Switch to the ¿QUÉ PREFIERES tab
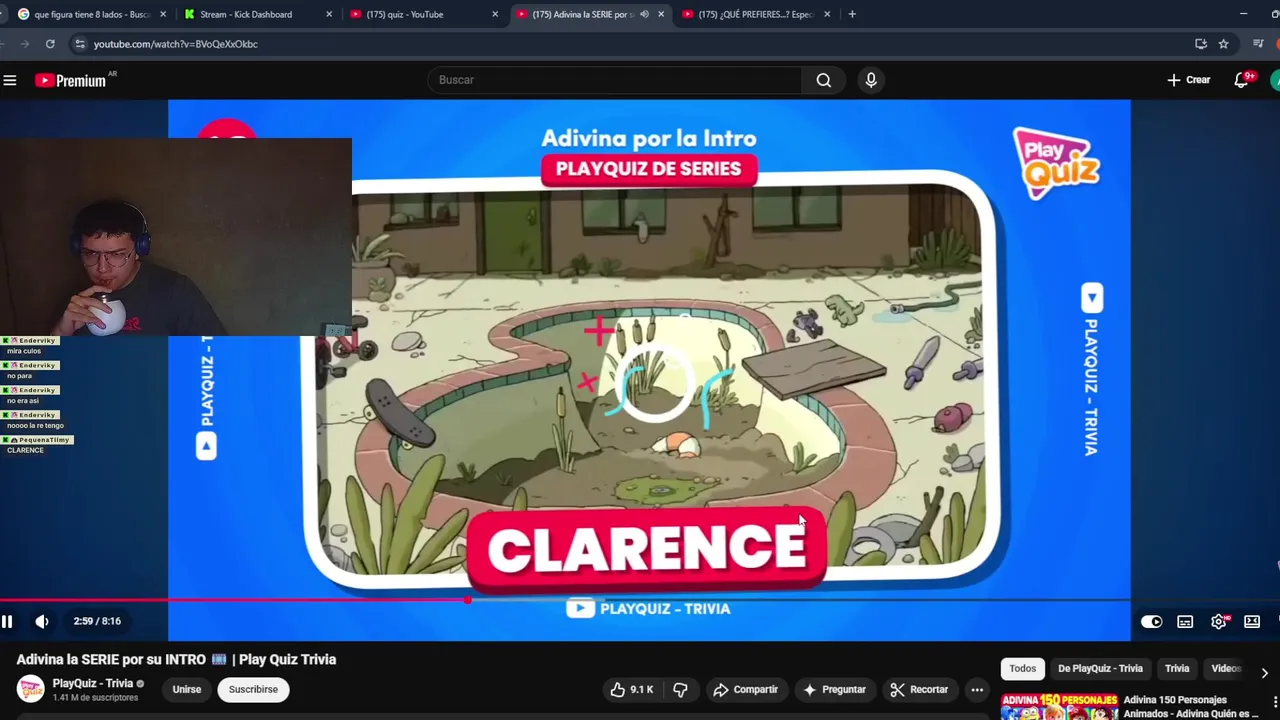 pyautogui.click(x=757, y=14)
